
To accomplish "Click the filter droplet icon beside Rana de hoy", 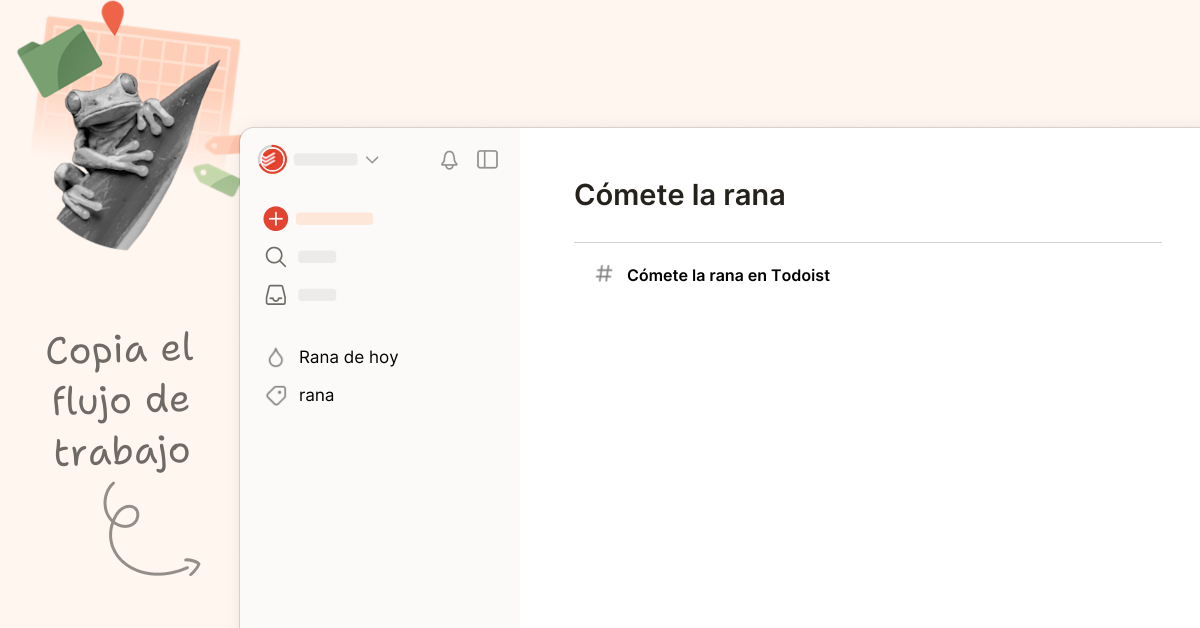I will coord(275,358).
